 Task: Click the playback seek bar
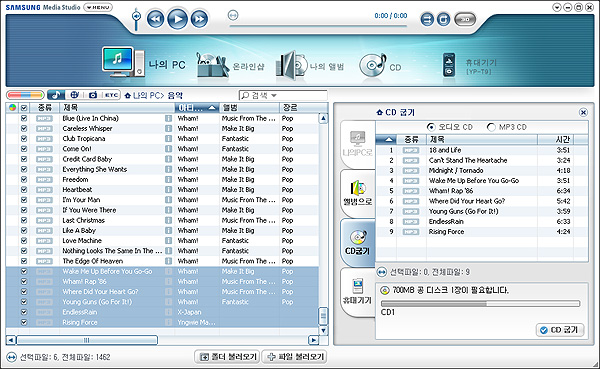coord(318,26)
